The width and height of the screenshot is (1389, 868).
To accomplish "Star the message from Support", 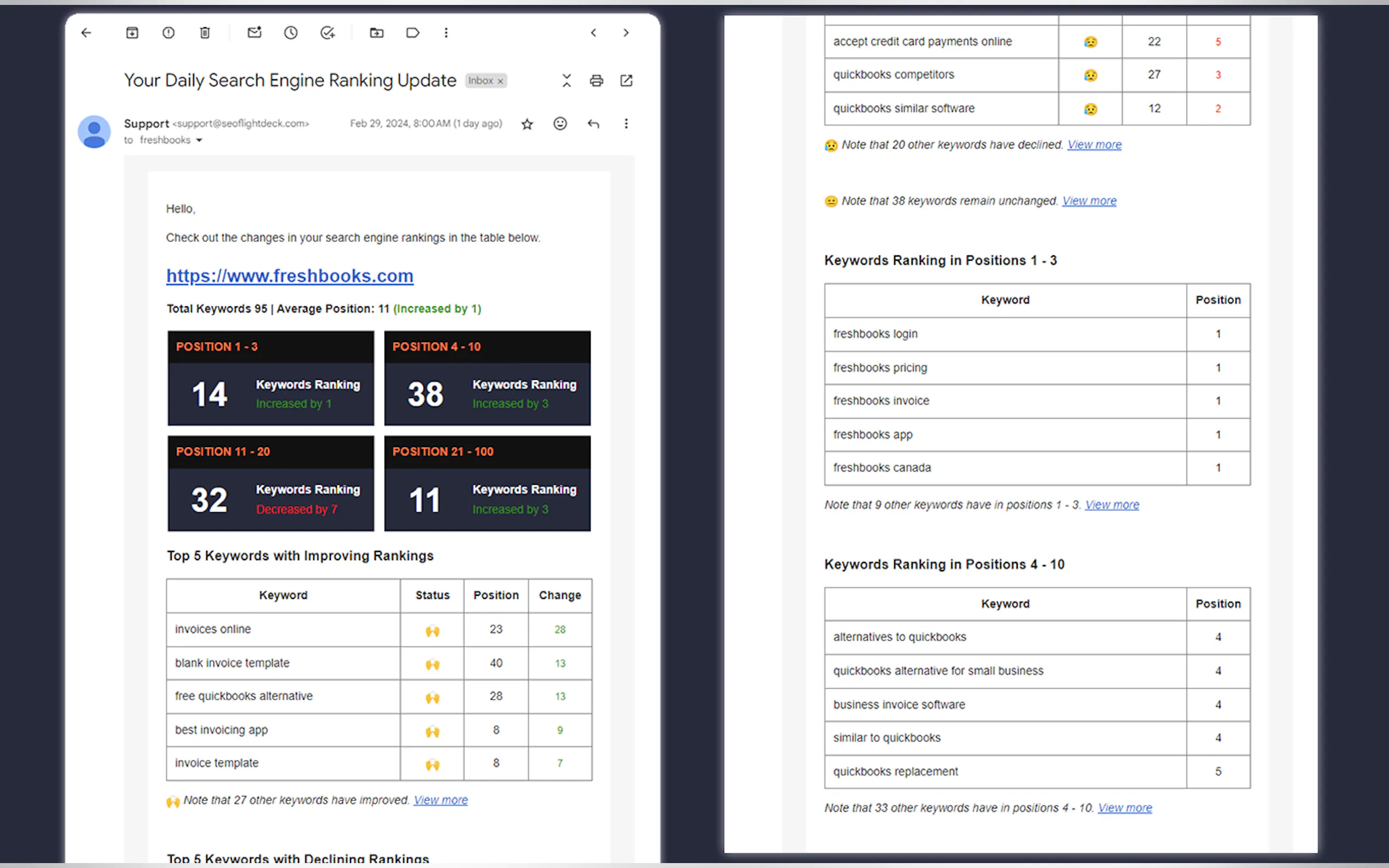I will (x=527, y=124).
